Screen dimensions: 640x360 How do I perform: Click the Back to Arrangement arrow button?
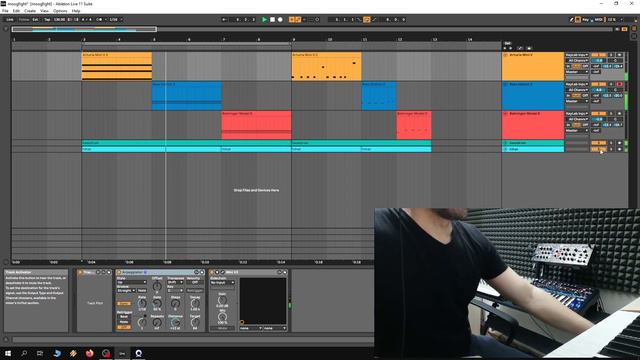coord(224,19)
